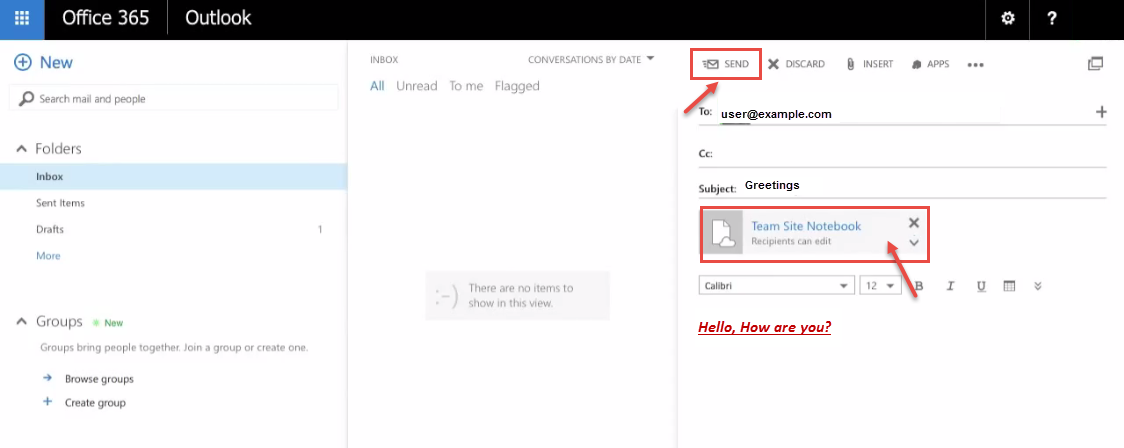1124x448 pixels.
Task: Select the To me filter tab
Action: tap(466, 86)
